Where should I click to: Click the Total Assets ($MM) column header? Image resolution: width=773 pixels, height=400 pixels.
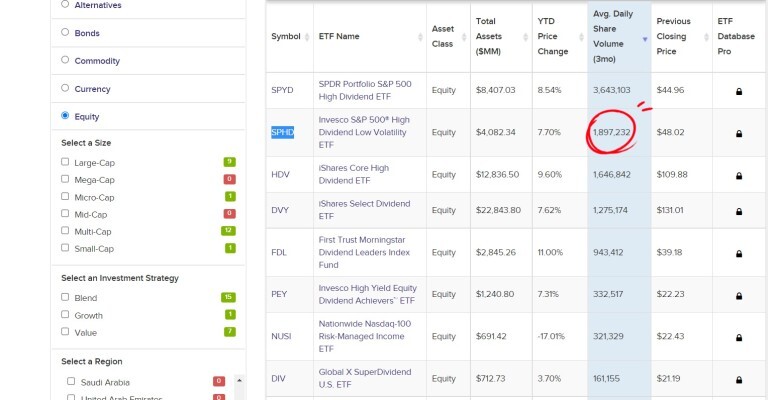coord(501,36)
